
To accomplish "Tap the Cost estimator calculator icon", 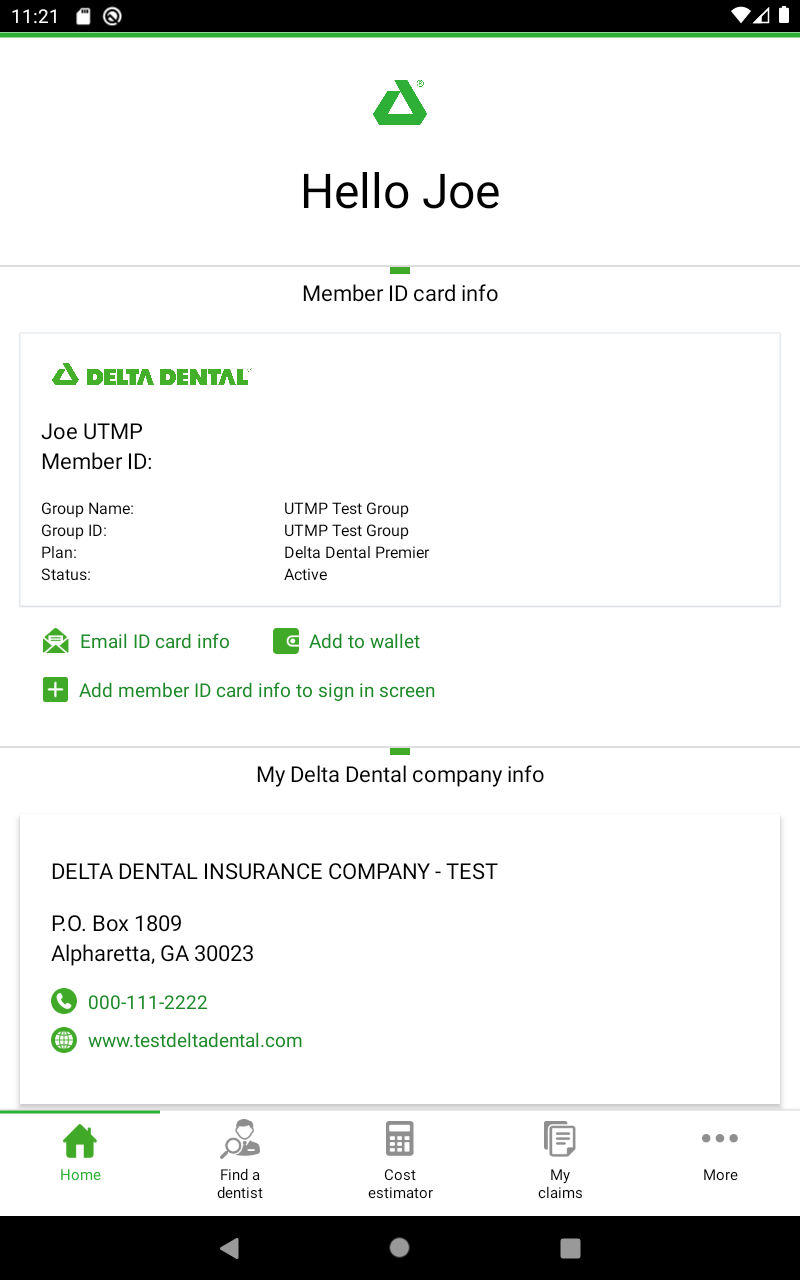I will tap(400, 1139).
